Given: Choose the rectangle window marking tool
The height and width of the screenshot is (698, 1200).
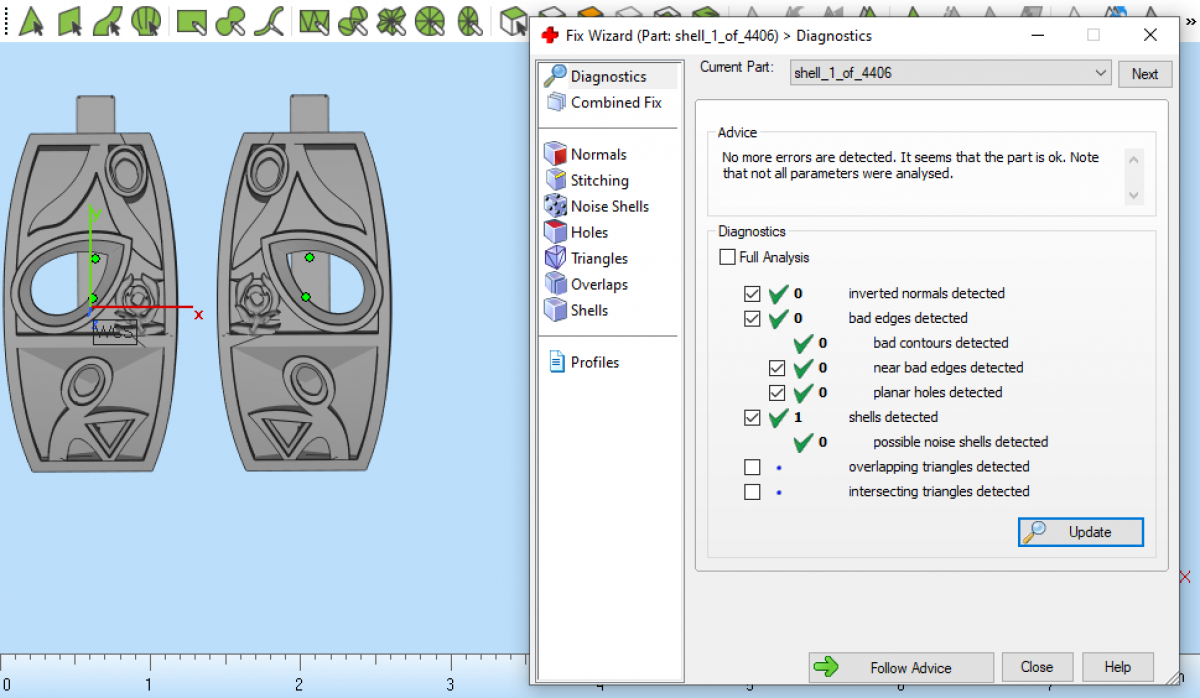Looking at the screenshot, I should (191, 20).
